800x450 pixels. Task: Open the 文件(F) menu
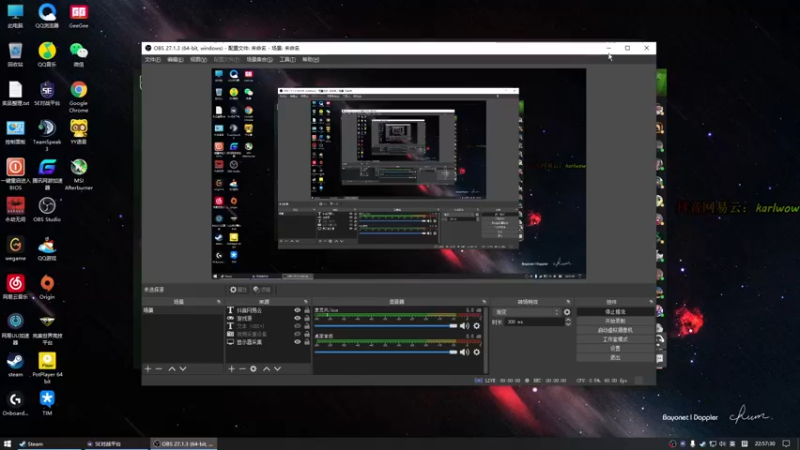tap(152, 60)
